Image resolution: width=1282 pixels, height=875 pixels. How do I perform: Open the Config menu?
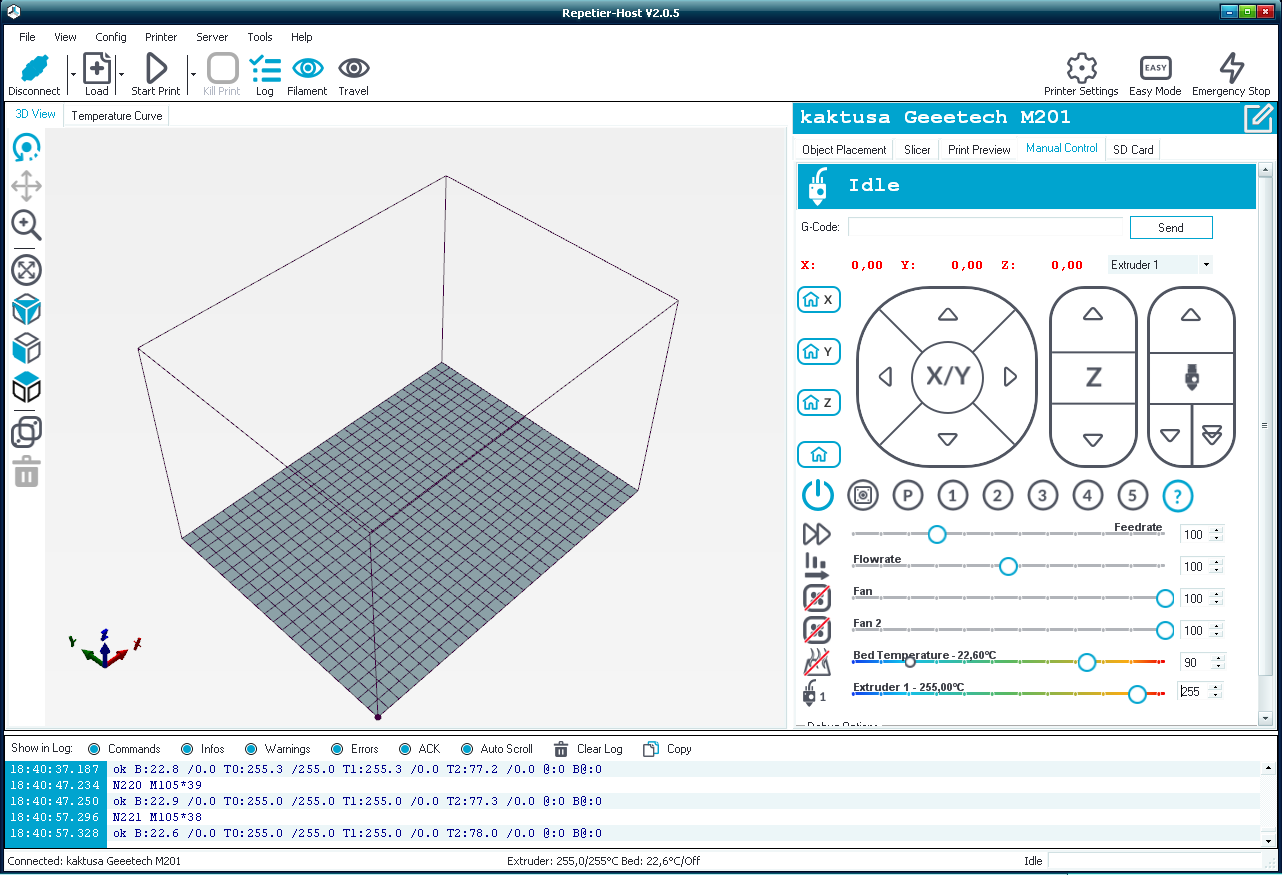tap(111, 37)
